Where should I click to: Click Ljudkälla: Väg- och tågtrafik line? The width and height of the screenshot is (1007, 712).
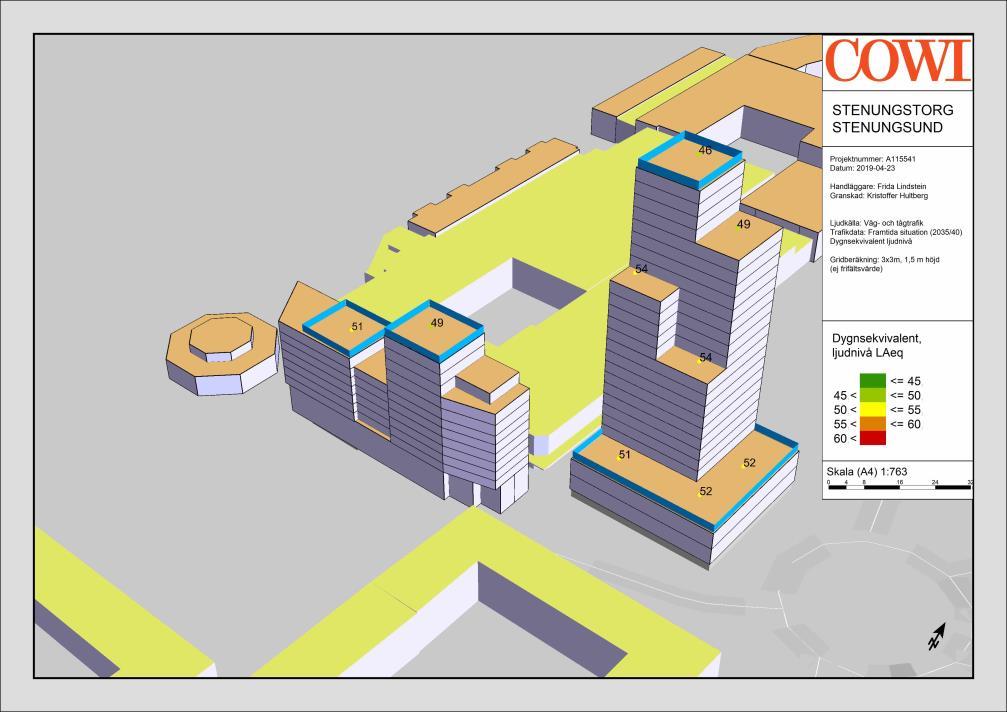[x=877, y=223]
